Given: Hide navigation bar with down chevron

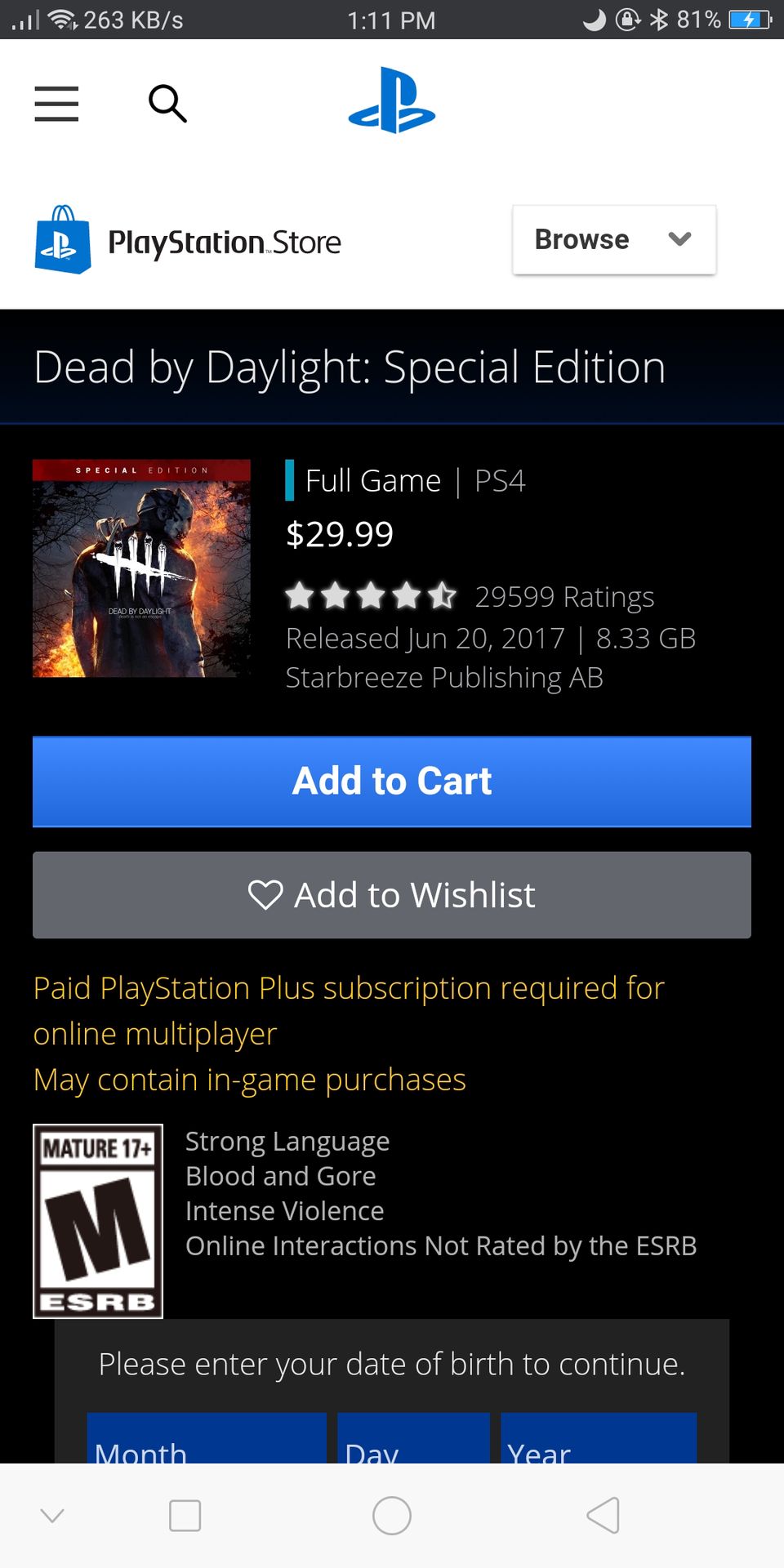Looking at the screenshot, I should pyautogui.click(x=52, y=1516).
